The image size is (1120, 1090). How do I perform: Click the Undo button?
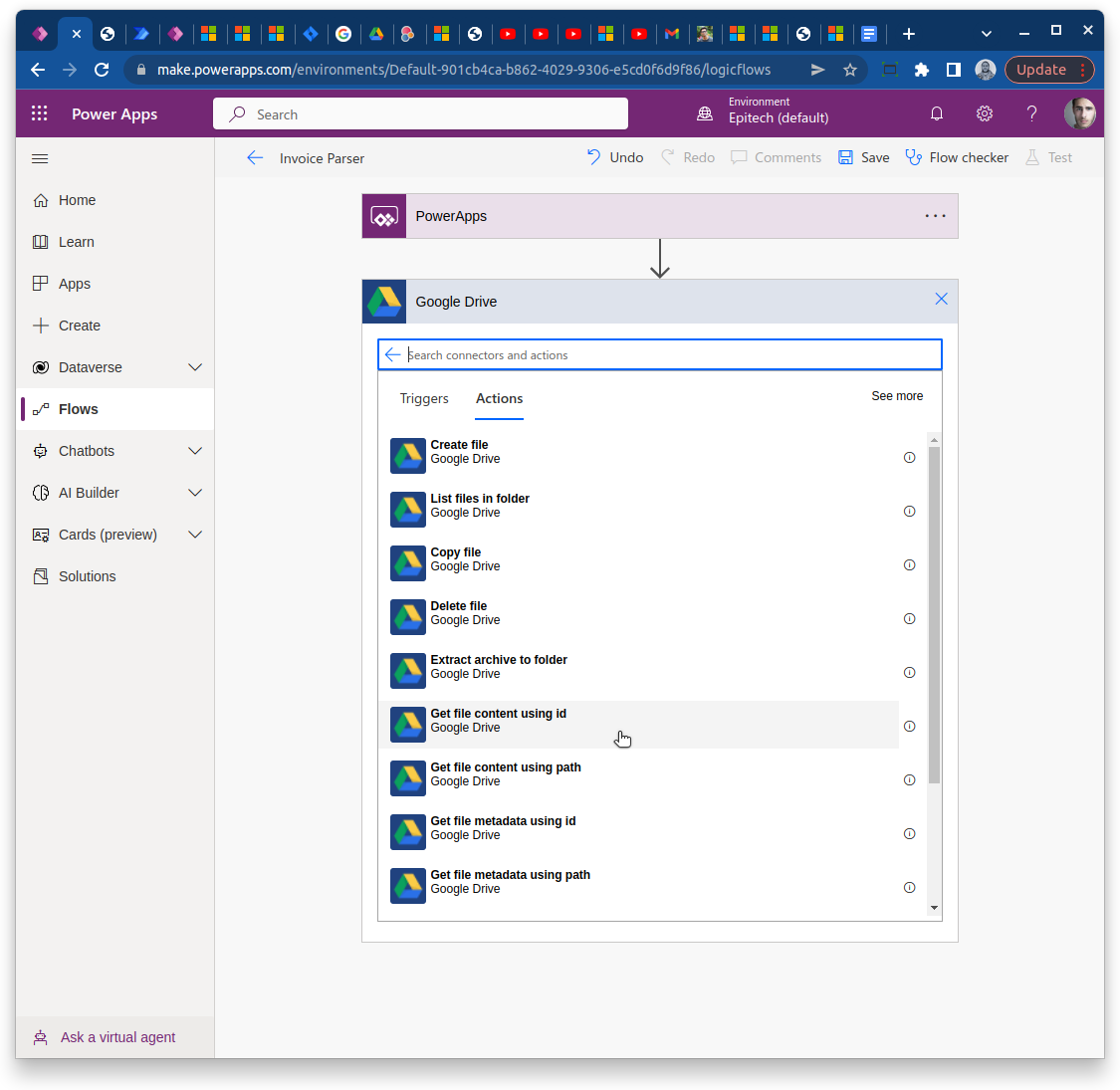pos(615,158)
